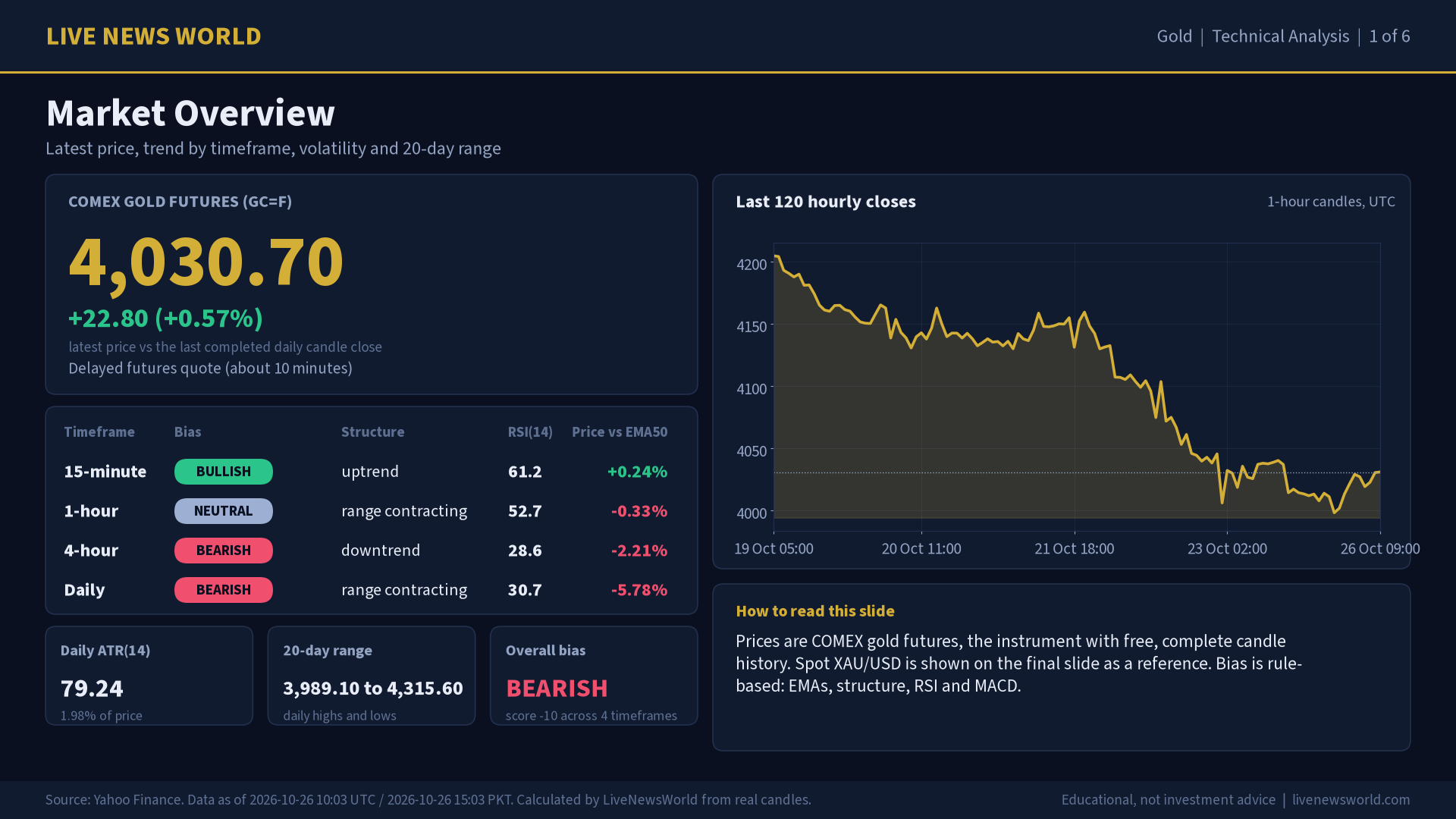Viewport: 1456px width, 819px height.
Task: Select the COMEX GOLD FUTURES (GC=F) label
Action: (x=180, y=202)
